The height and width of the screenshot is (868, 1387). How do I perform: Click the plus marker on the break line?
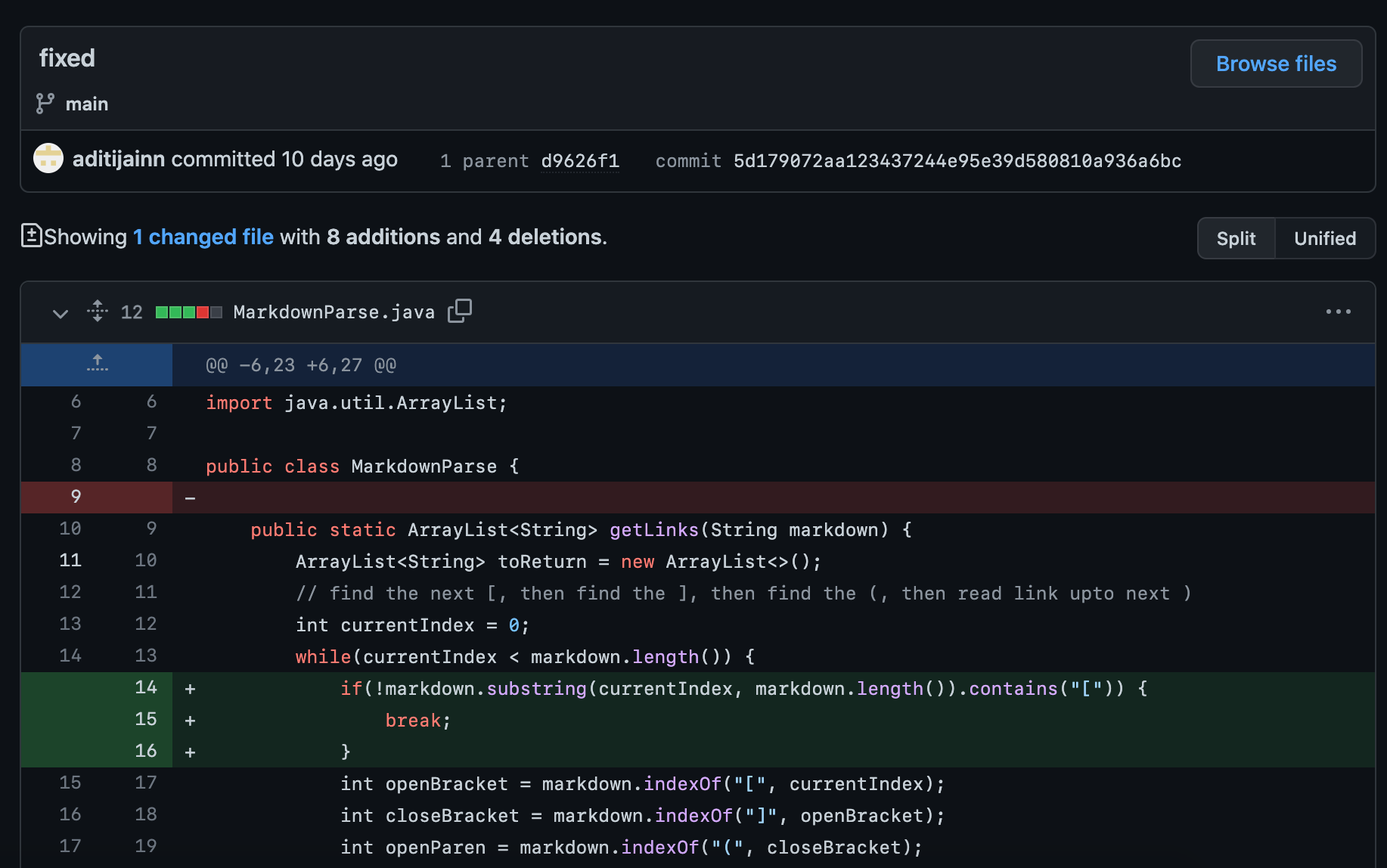(191, 721)
